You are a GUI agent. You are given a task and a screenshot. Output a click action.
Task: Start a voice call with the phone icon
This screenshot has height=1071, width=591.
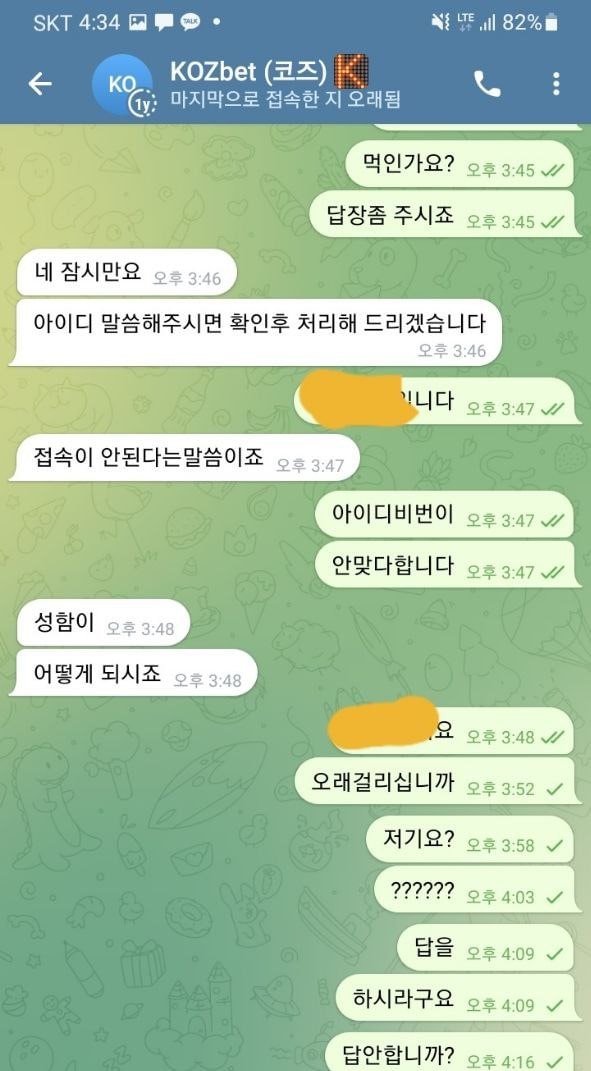[487, 84]
